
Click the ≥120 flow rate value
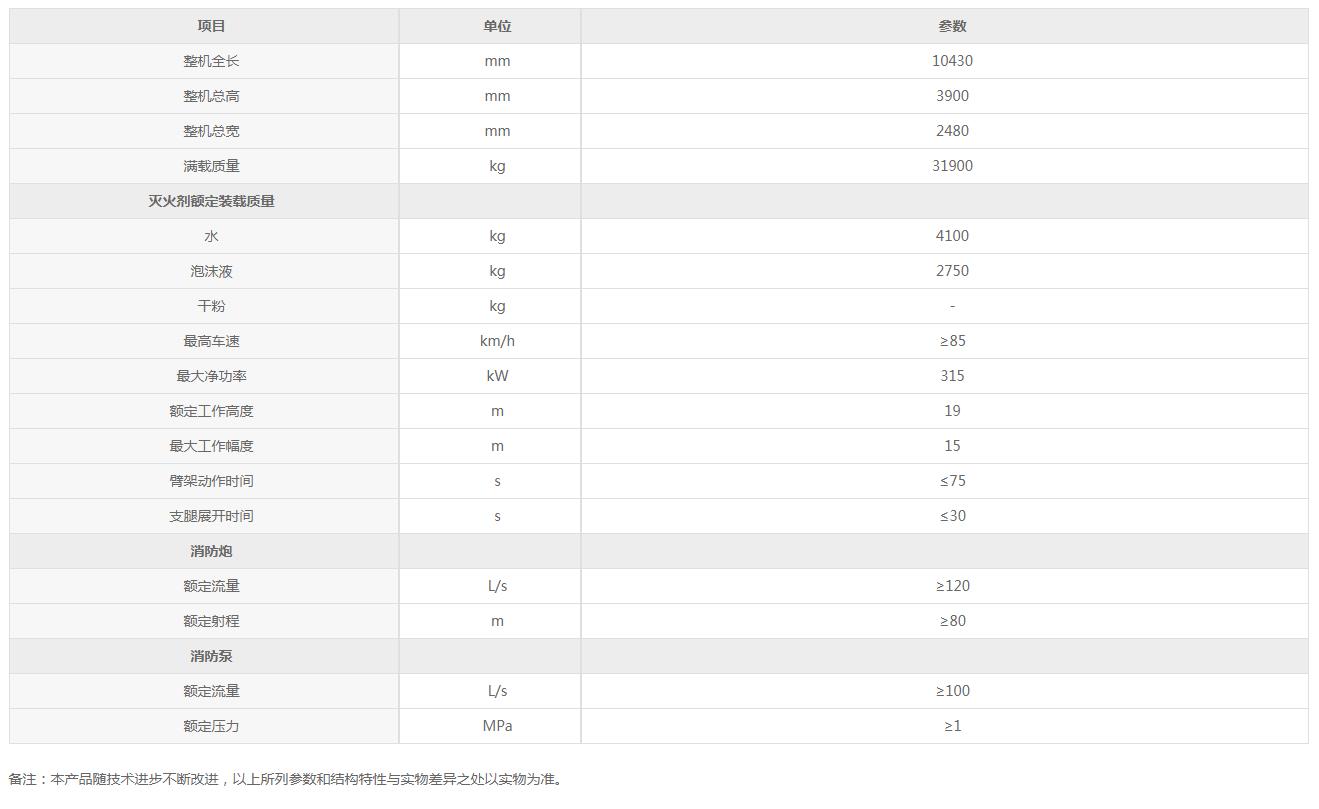click(x=952, y=586)
